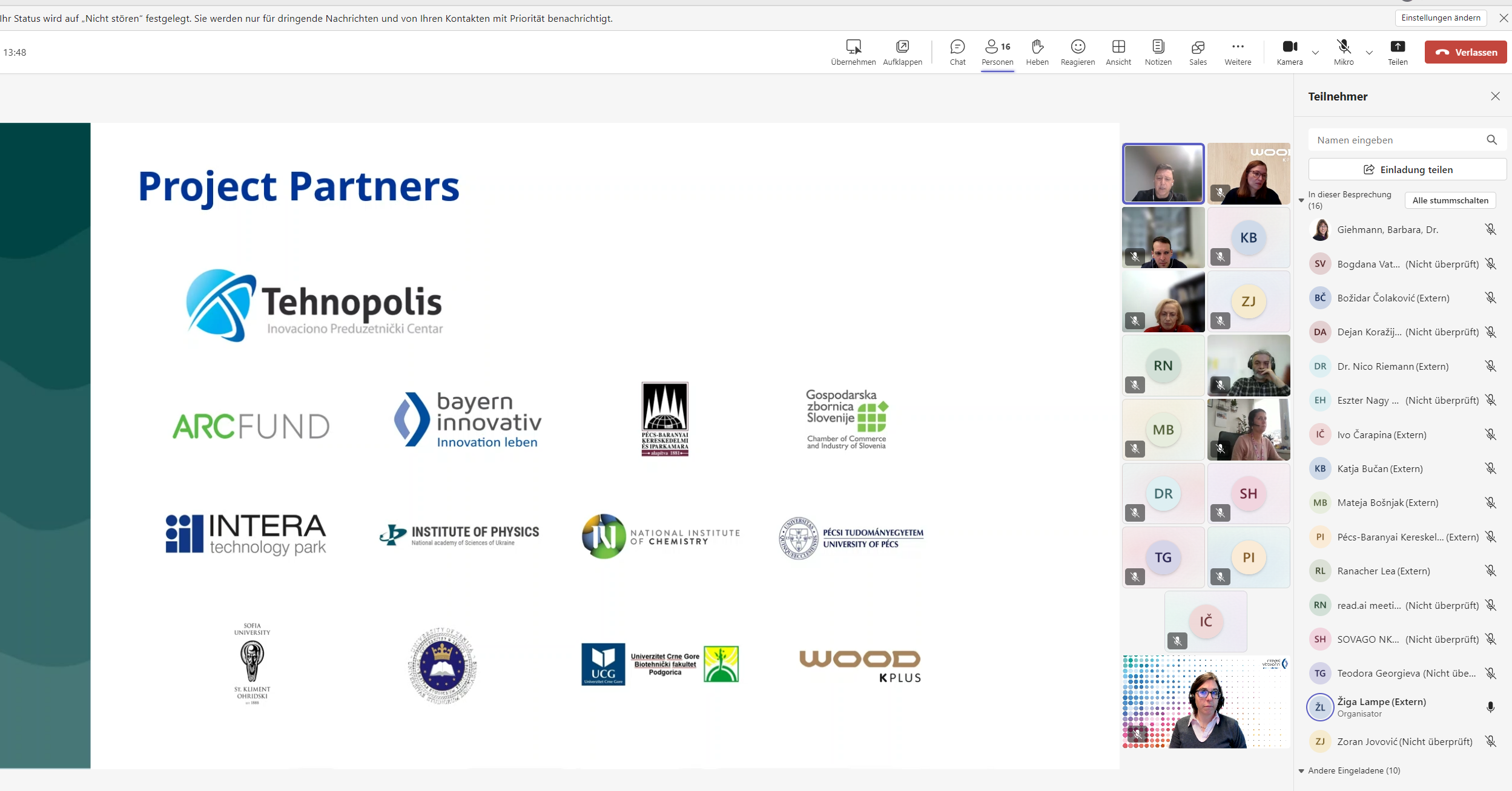This screenshot has height=791, width=1512.
Task: Select participant Žiga Lampe (Extern) Organisator
Action: 1402,707
